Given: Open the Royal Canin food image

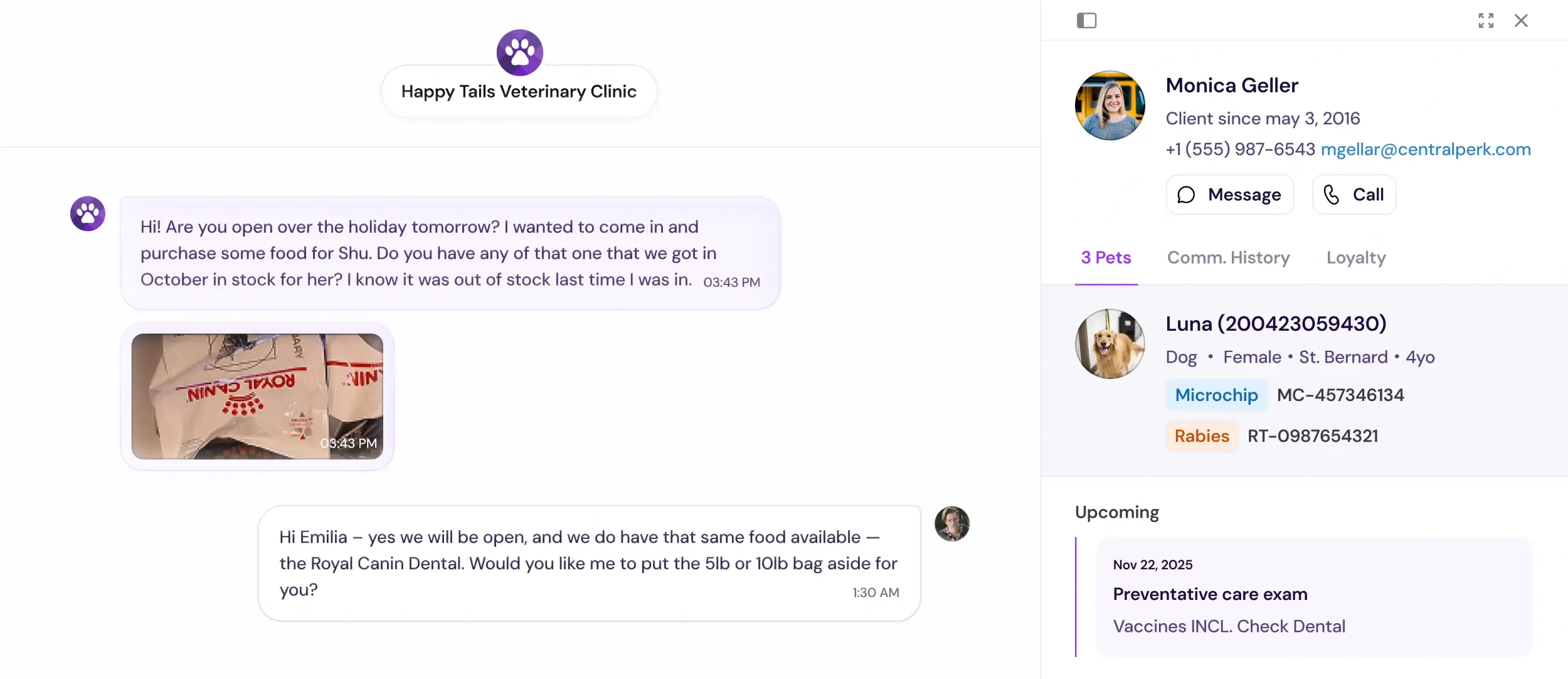Looking at the screenshot, I should [257, 396].
